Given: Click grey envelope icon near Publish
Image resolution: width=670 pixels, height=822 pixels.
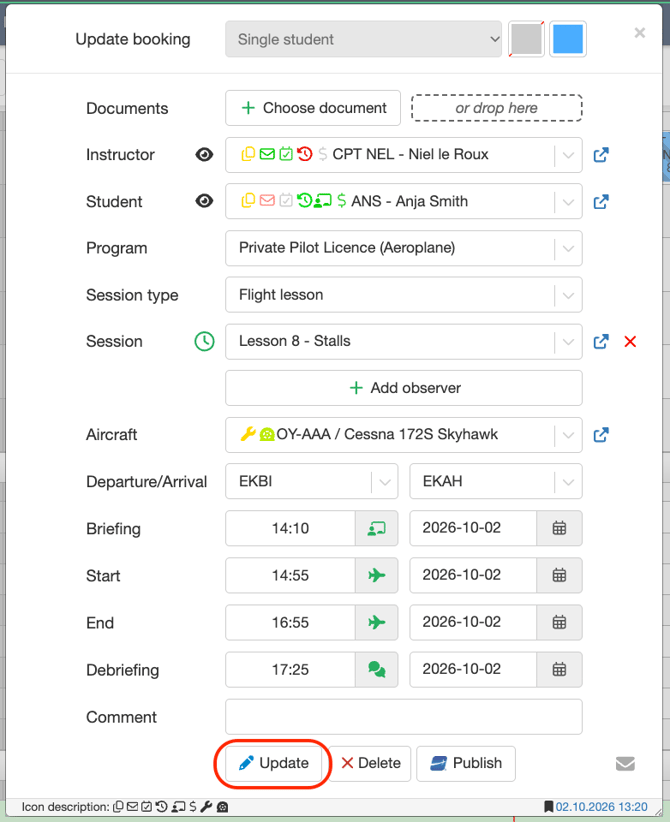Looking at the screenshot, I should [x=625, y=764].
